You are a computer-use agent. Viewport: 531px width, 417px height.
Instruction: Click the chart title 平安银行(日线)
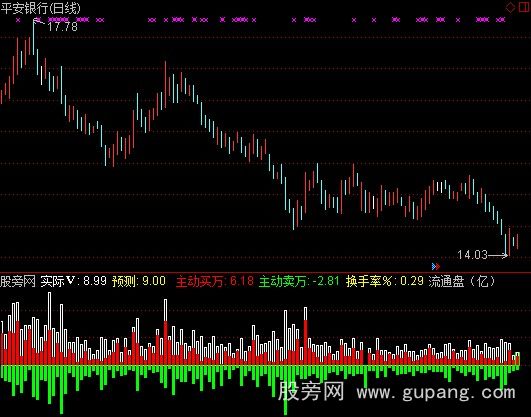pyautogui.click(x=41, y=8)
